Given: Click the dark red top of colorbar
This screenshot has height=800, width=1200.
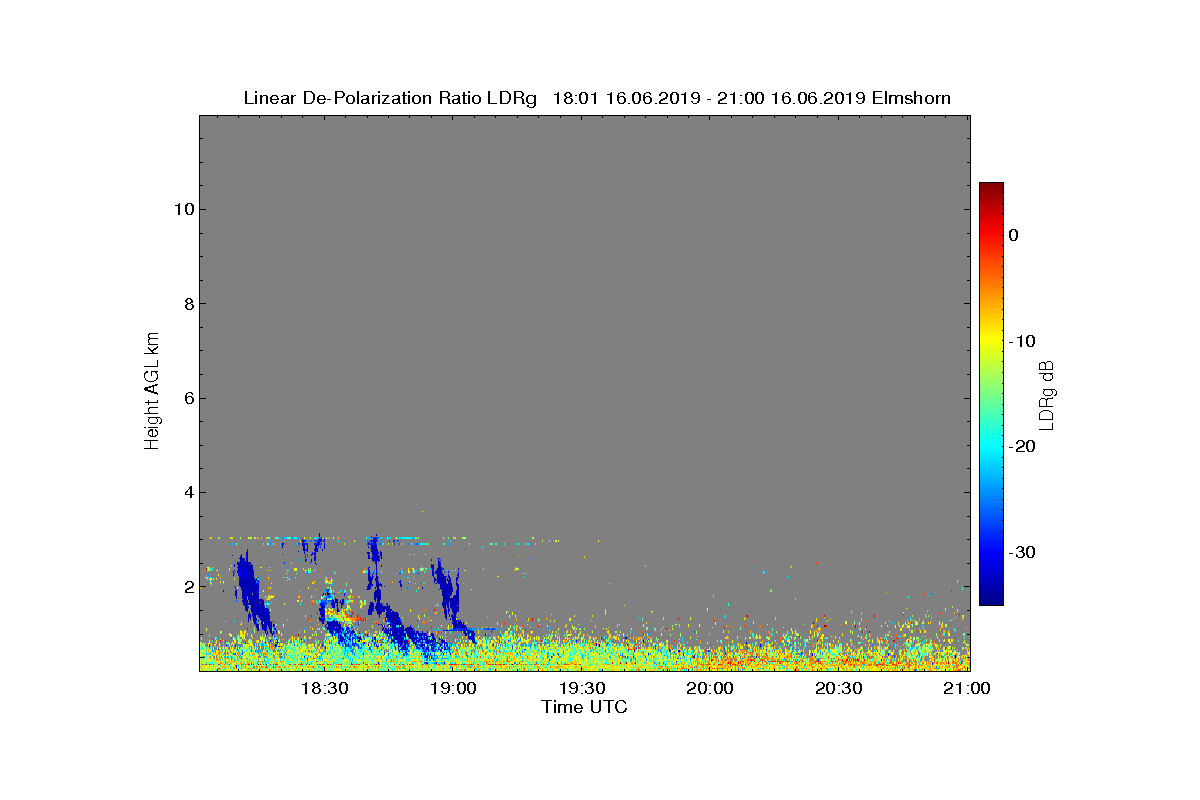Looking at the screenshot, I should (991, 189).
